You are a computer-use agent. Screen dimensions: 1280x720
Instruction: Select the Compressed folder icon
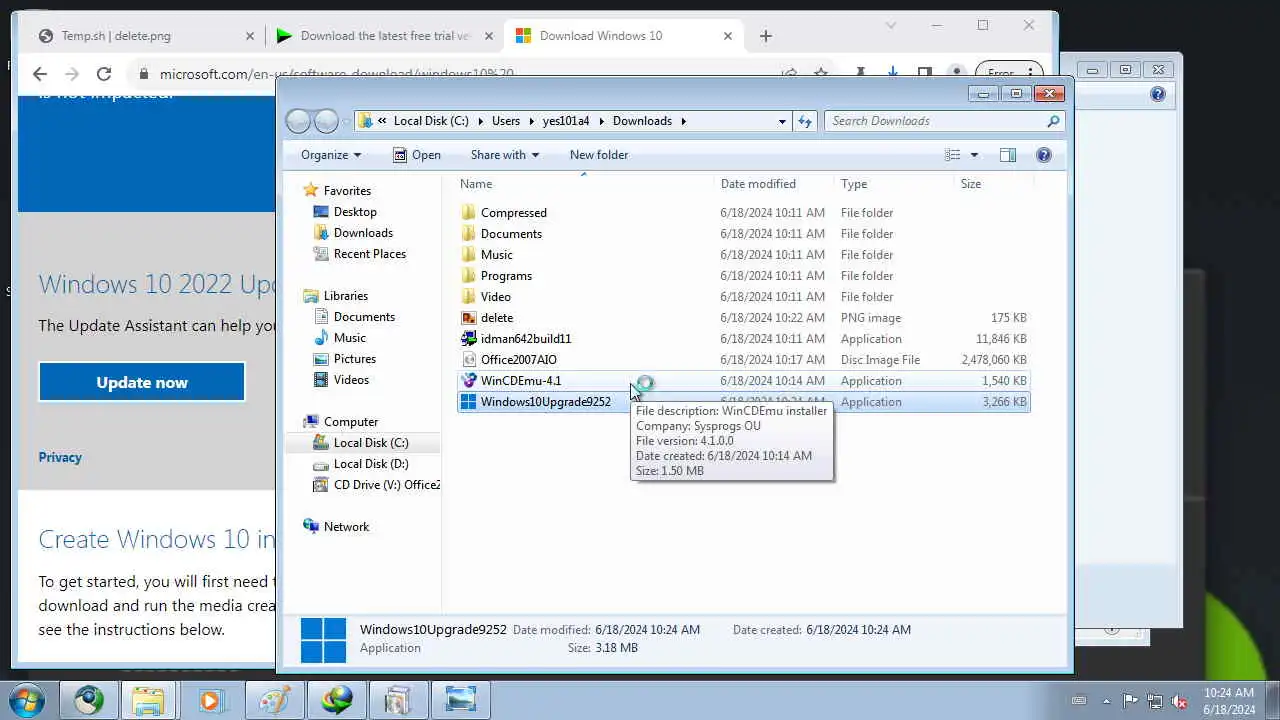coord(469,213)
